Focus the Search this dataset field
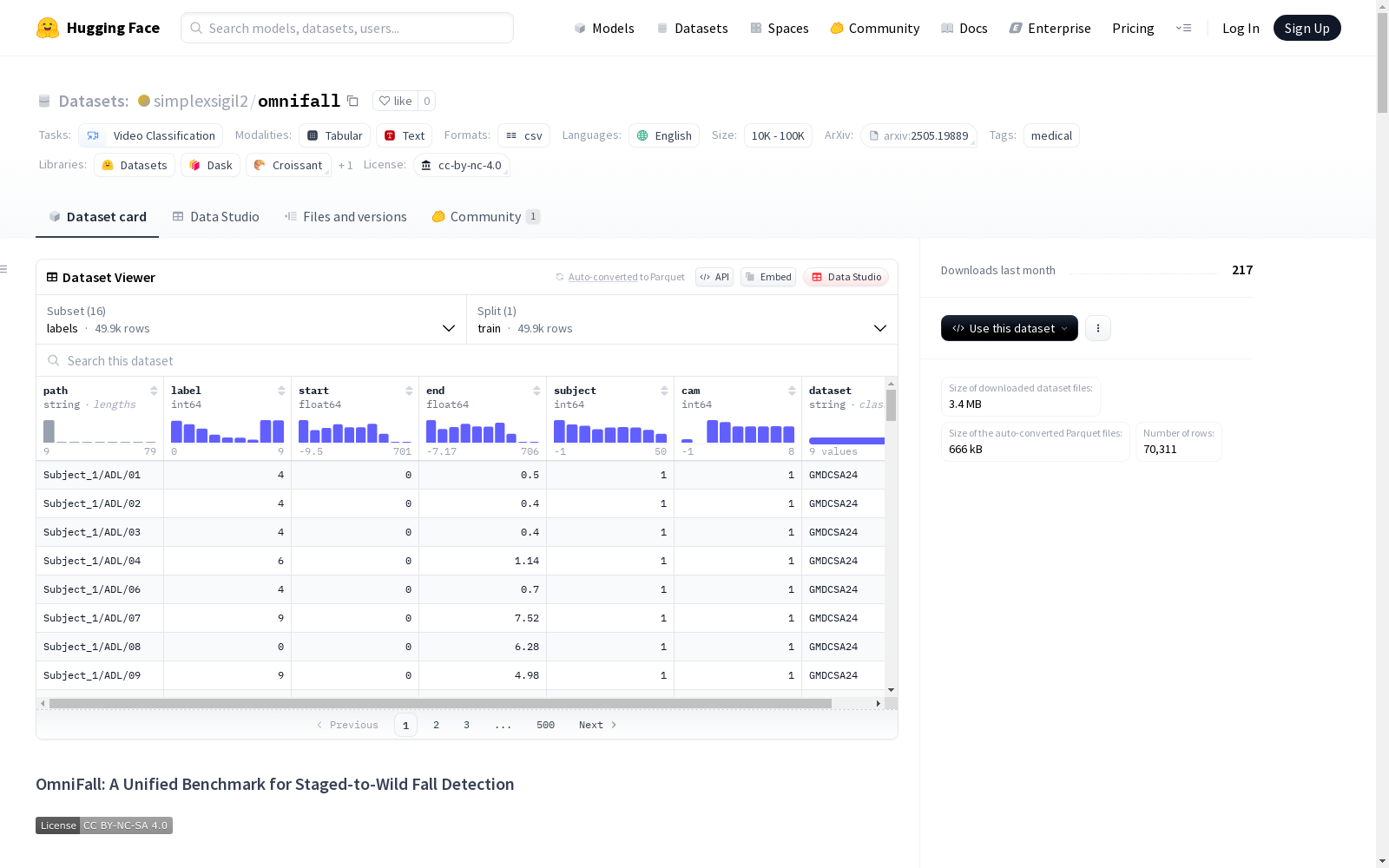Screen dimensions: 1389x868 pos(467,360)
